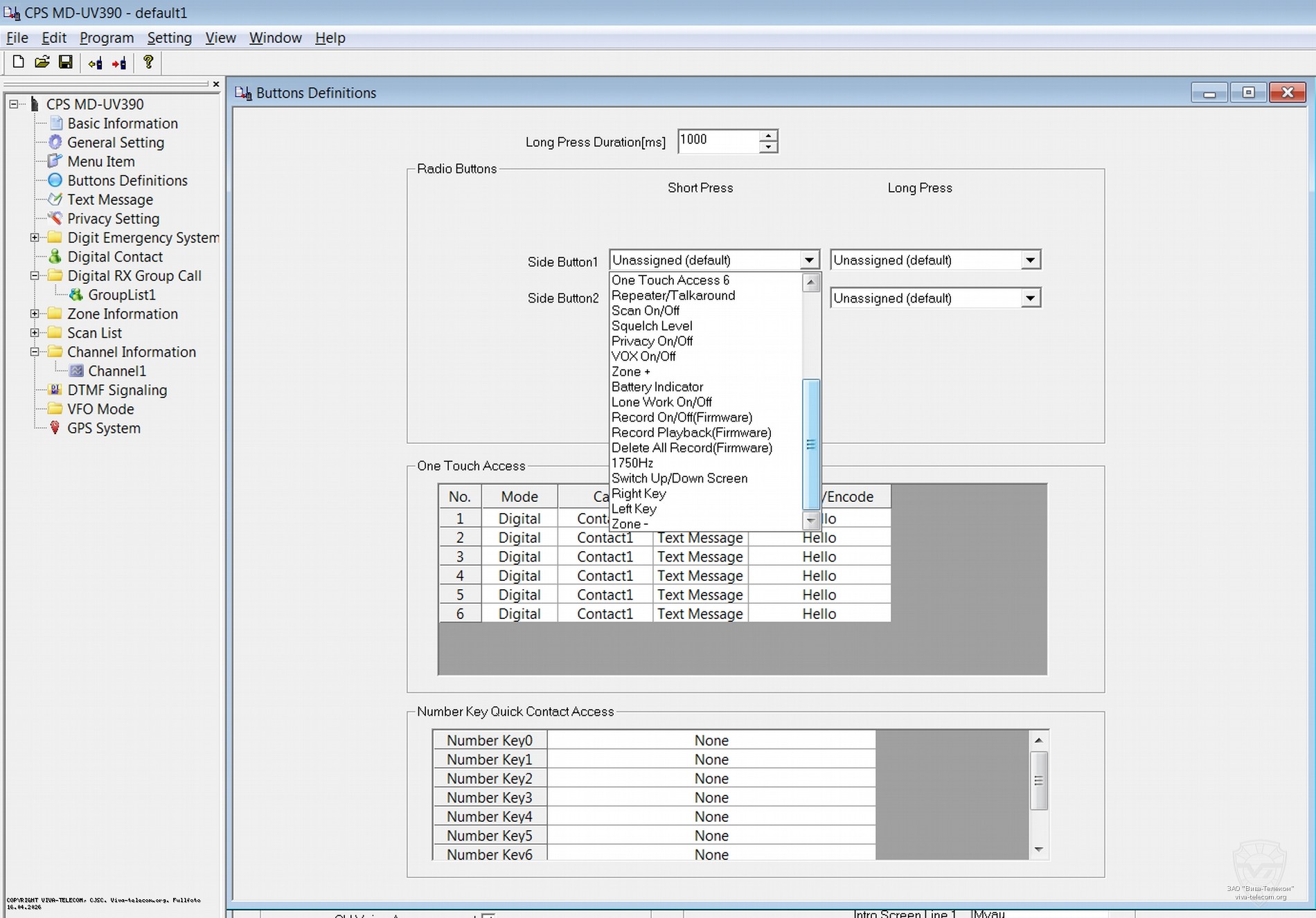1316x918 pixels.
Task: Open the Privacy Setting tree item
Action: point(113,219)
